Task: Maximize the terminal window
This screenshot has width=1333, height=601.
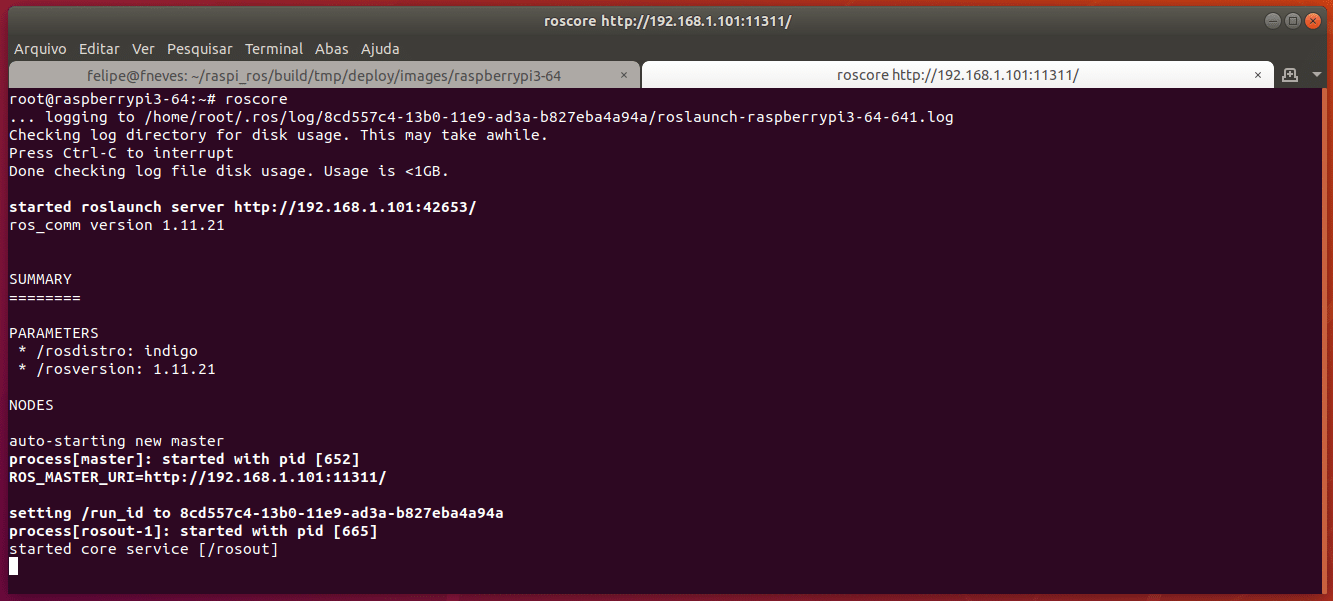Action: [x=1292, y=20]
